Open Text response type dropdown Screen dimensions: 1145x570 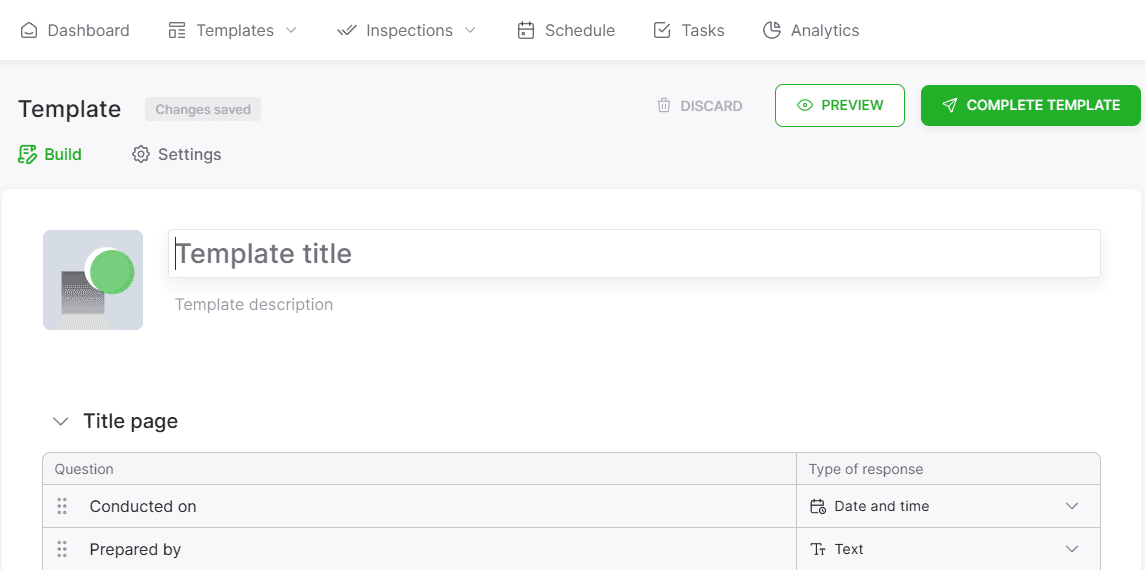[948, 550]
